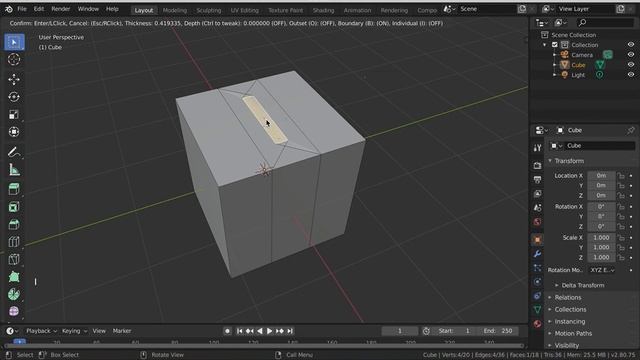Activate the Transform tool
This screenshot has width=640, height=360.
click(14, 132)
